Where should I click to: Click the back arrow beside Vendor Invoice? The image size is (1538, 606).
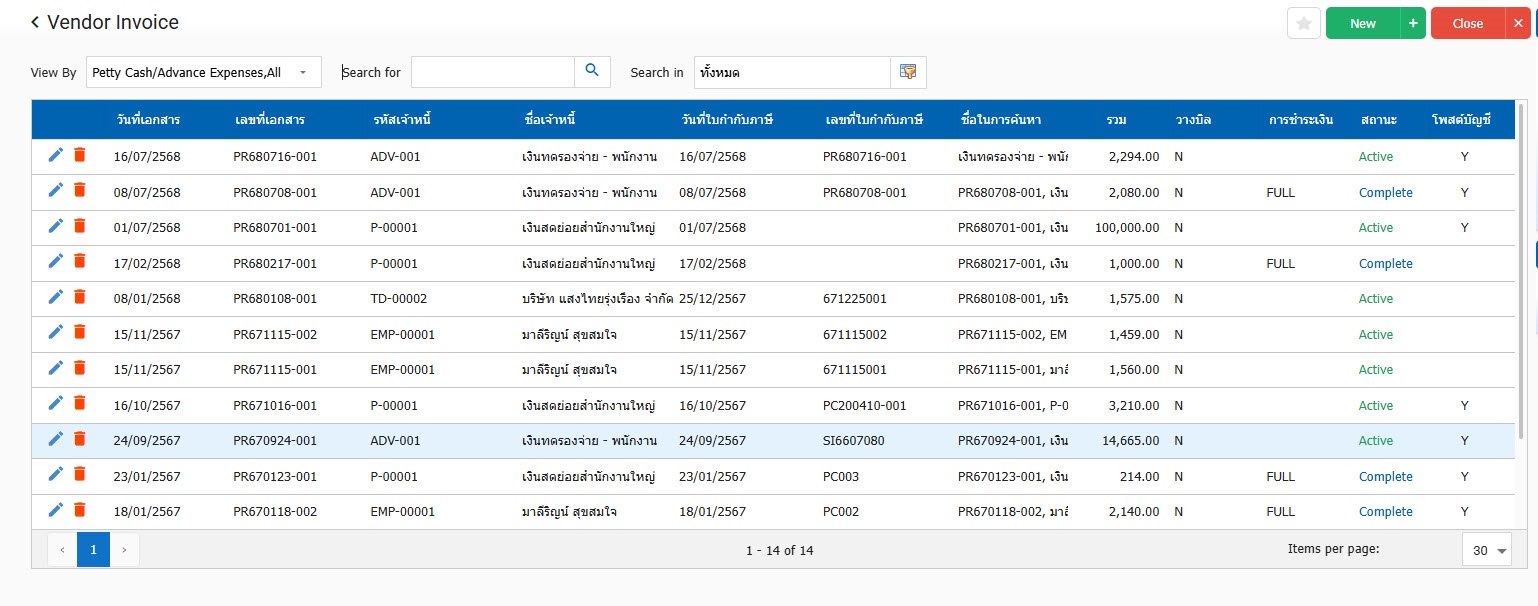(x=35, y=22)
